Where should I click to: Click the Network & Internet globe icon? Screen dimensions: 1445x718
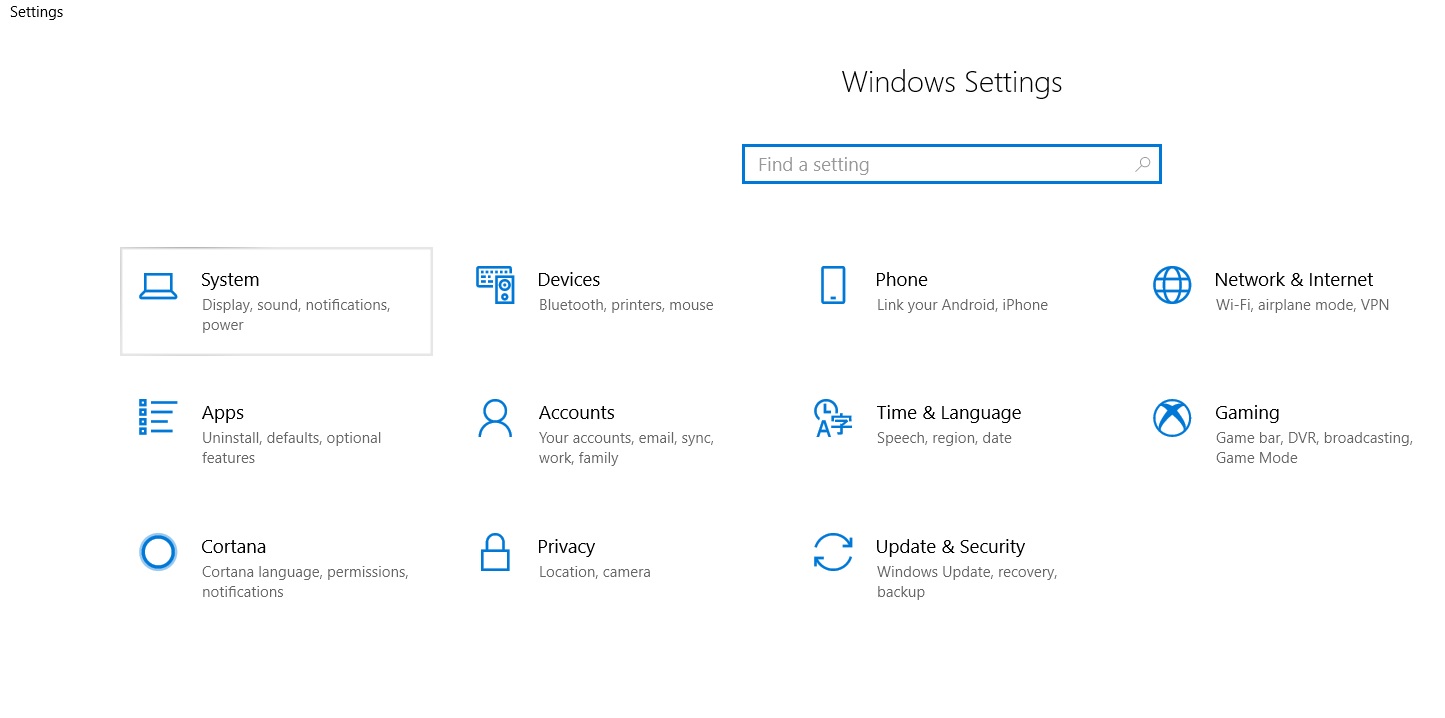point(1172,285)
